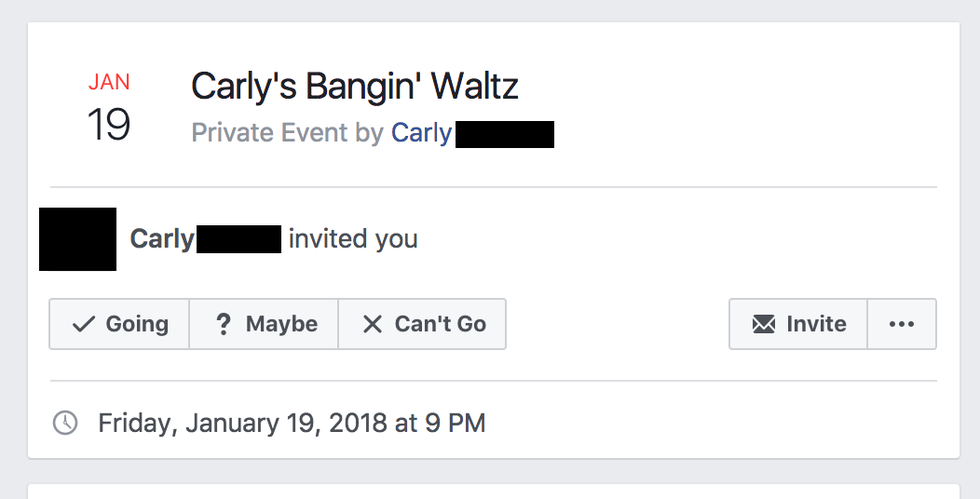The width and height of the screenshot is (980, 499).
Task: RSVP with the Going button label
Action: [137, 324]
